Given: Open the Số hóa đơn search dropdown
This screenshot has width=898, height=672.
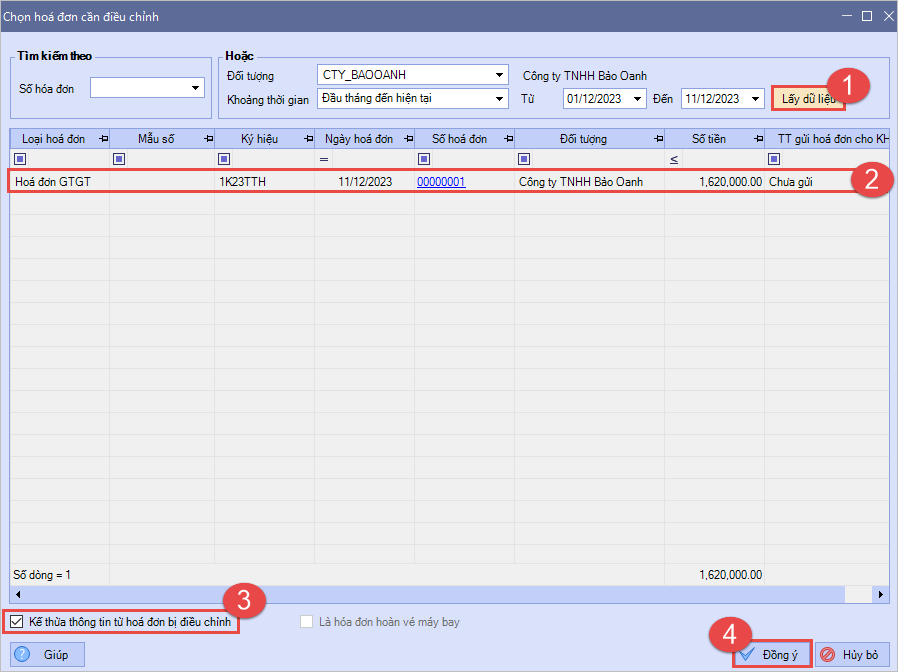Looking at the screenshot, I should pos(196,89).
